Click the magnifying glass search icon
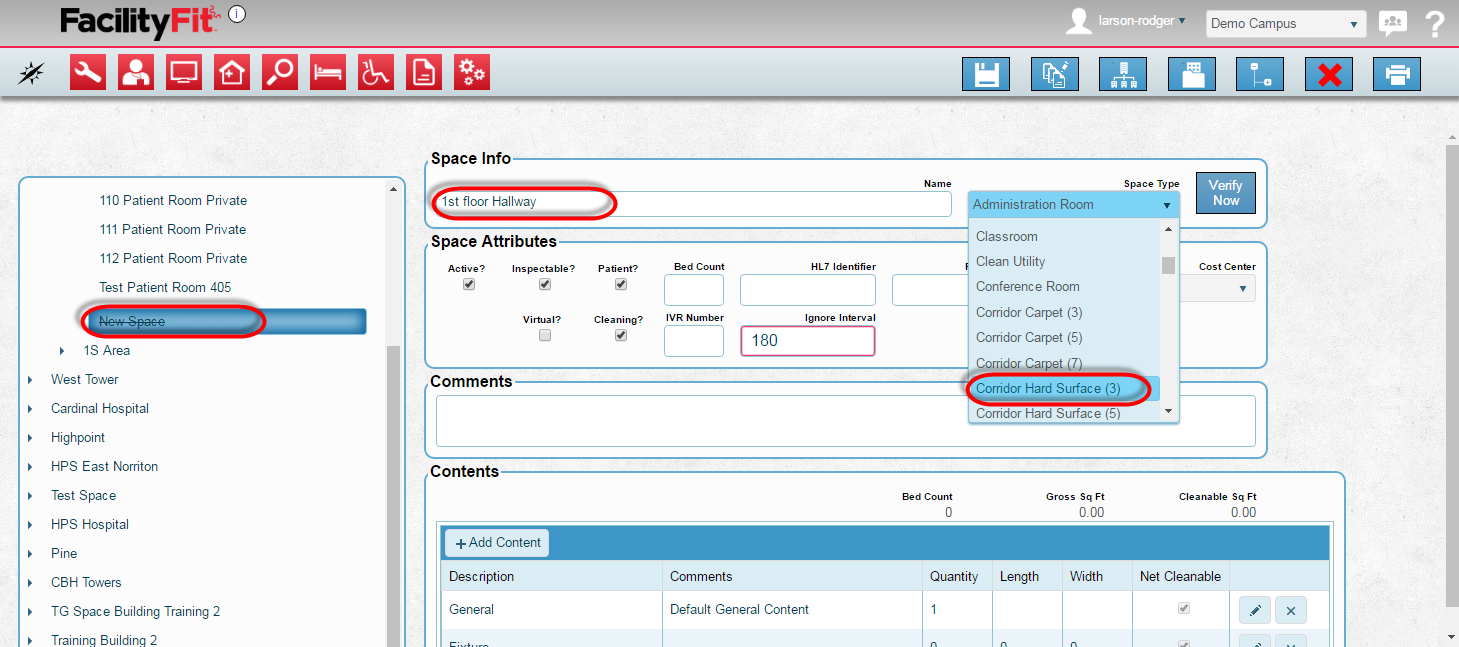The image size is (1459, 647). point(280,73)
